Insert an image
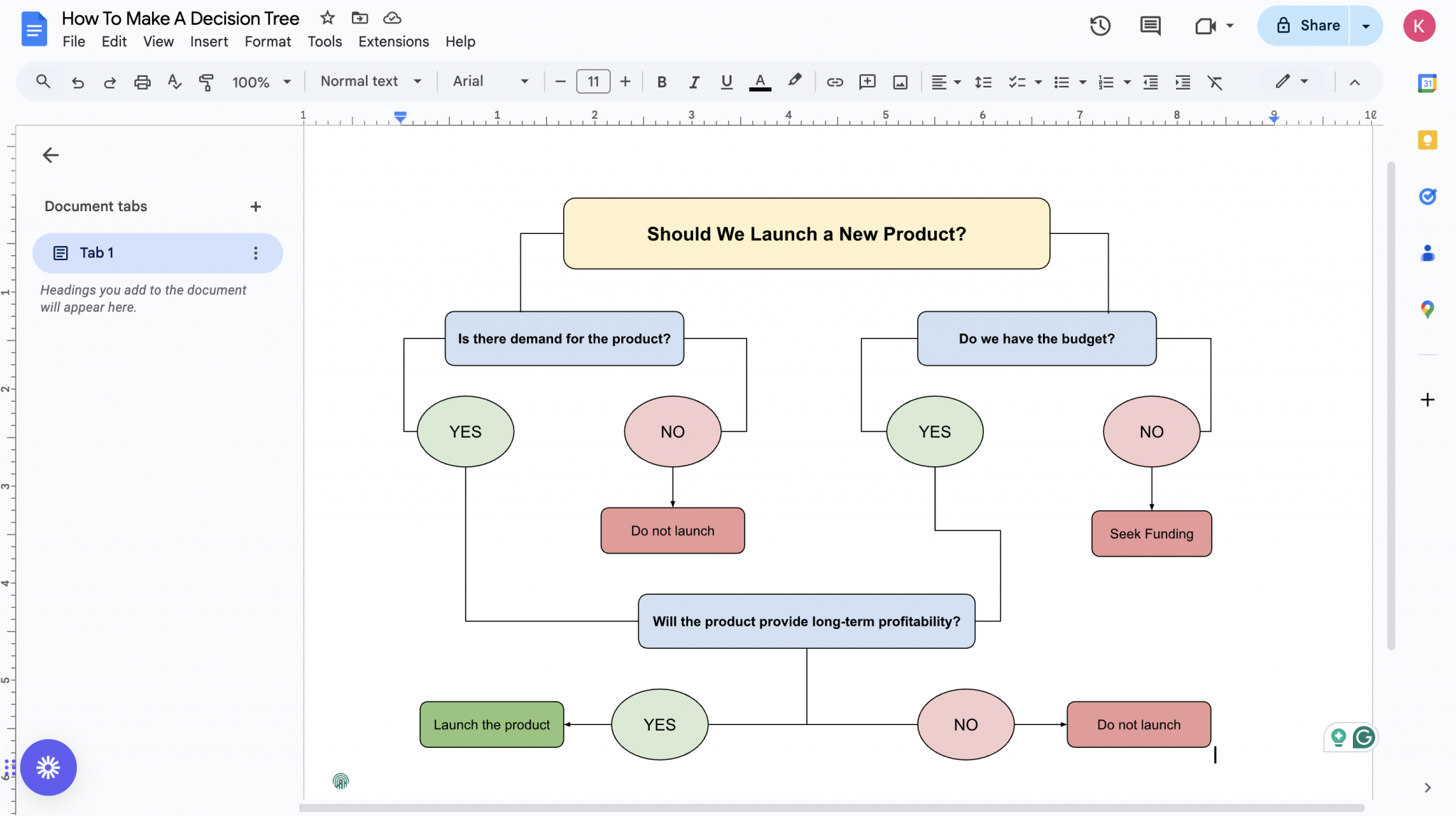 (x=899, y=81)
